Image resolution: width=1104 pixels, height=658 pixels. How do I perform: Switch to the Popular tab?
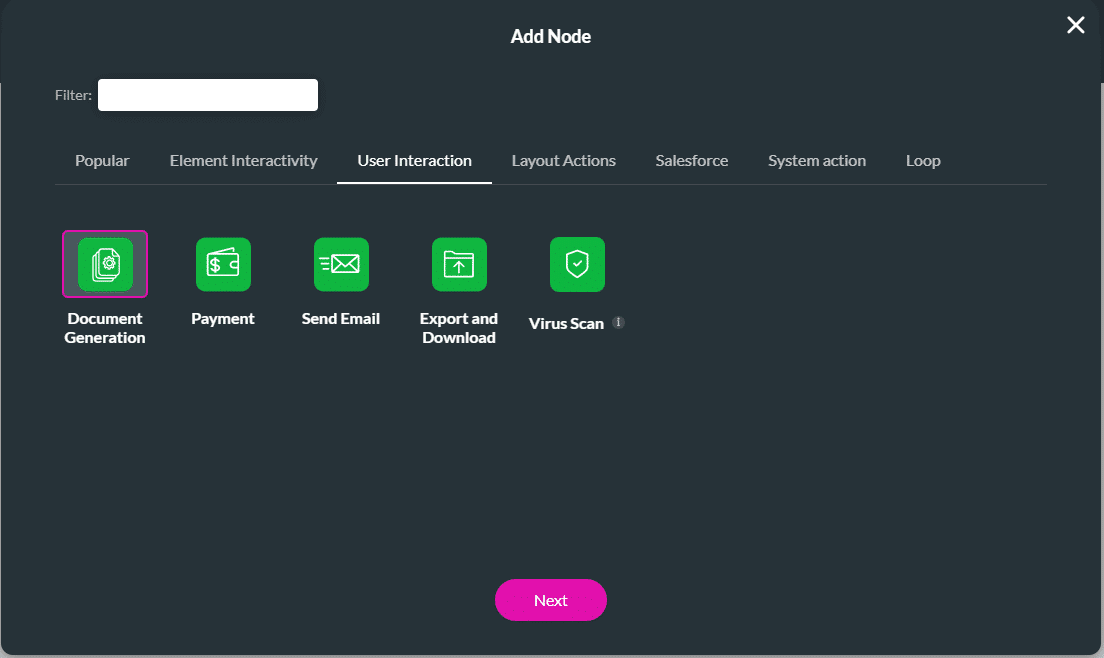click(102, 160)
